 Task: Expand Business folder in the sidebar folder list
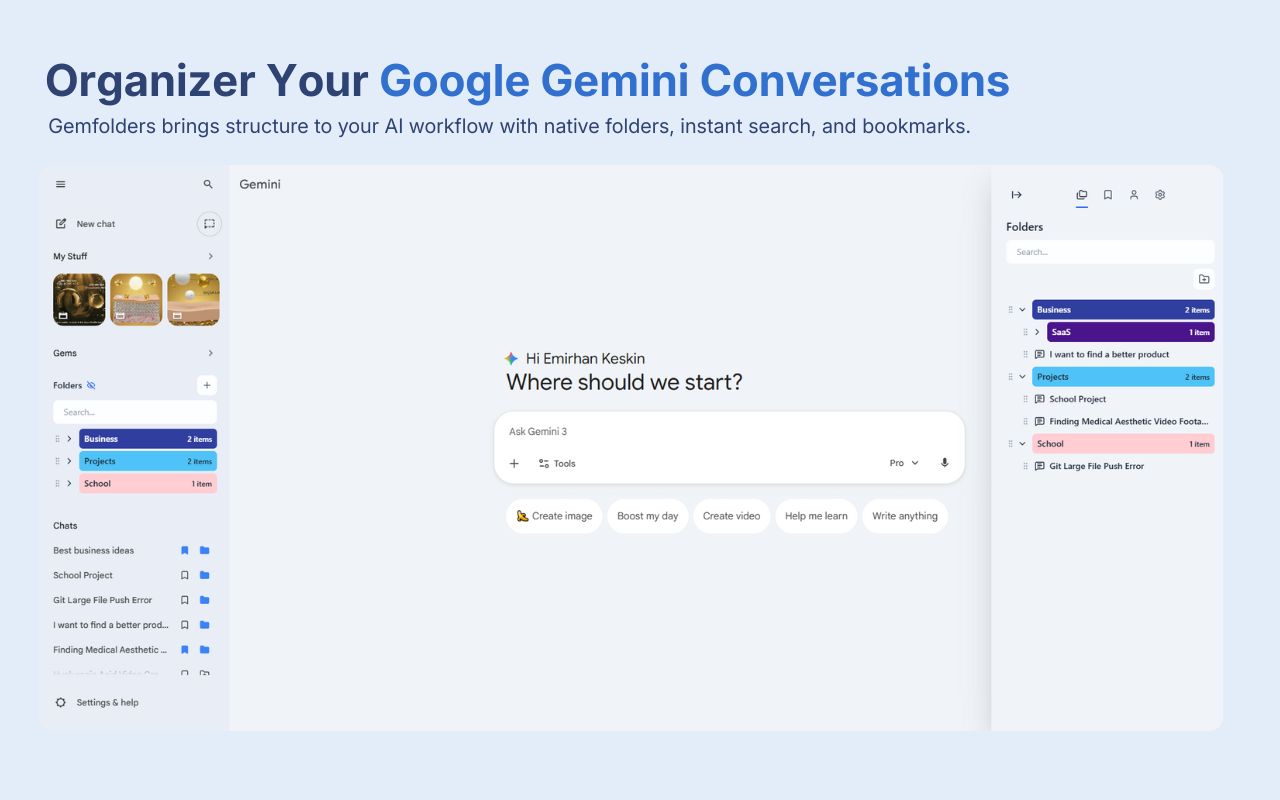click(69, 439)
